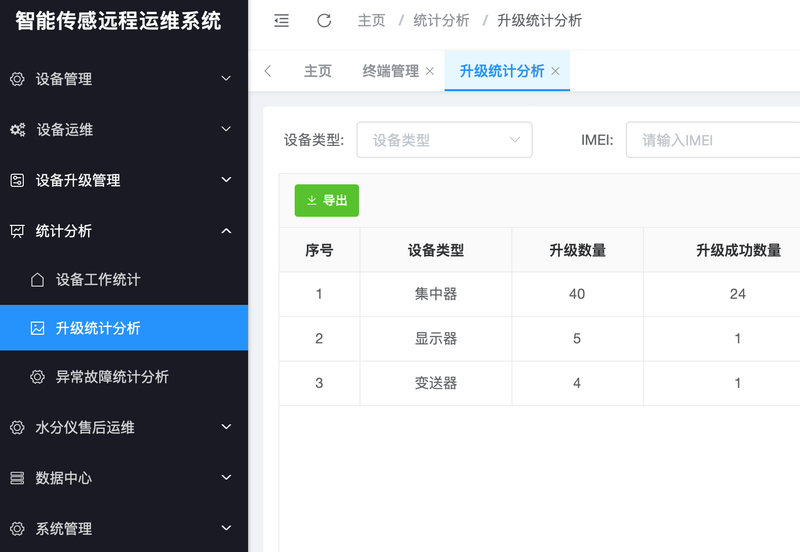Expand the 水分仪售后运维 menu chevron
Screen dimensions: 800x552
tap(226, 426)
